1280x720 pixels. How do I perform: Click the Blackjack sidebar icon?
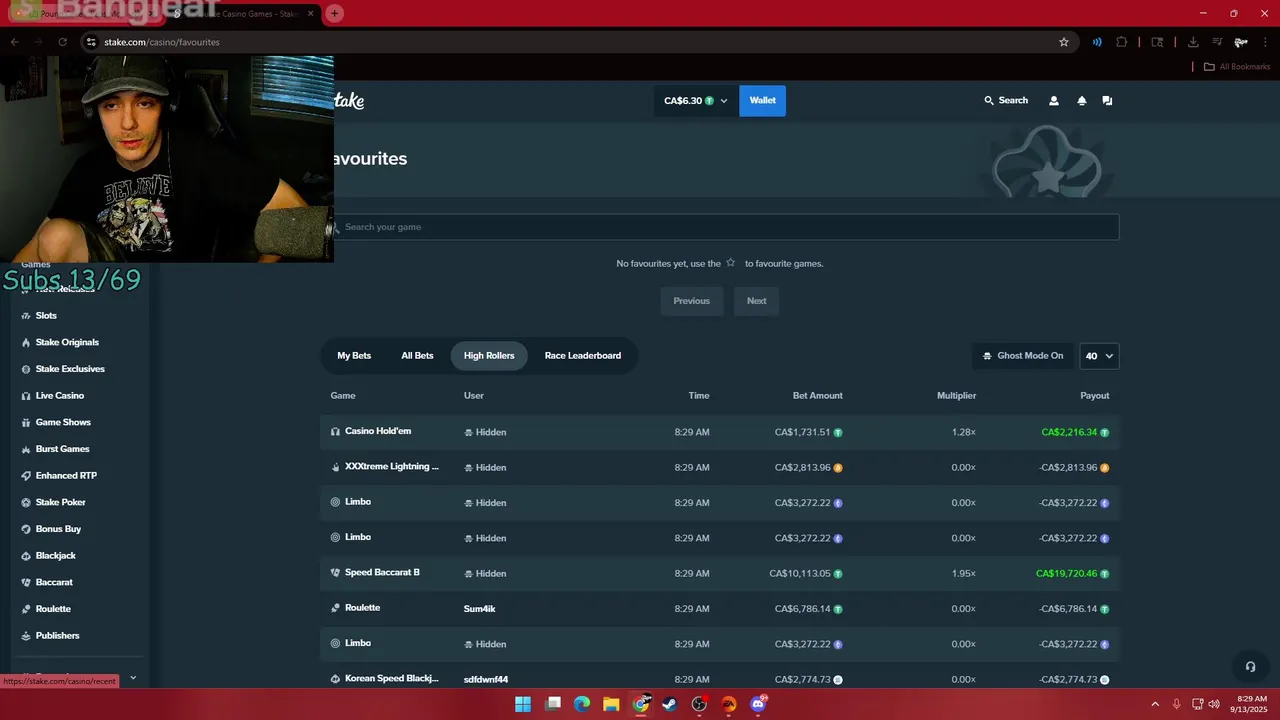coord(26,556)
